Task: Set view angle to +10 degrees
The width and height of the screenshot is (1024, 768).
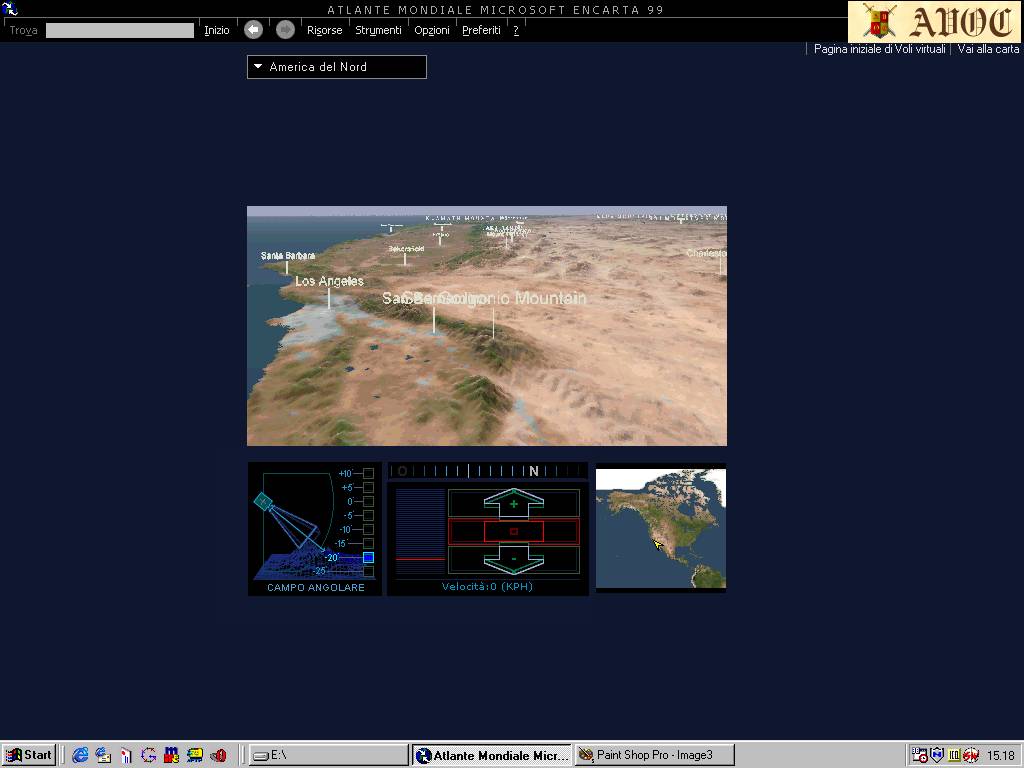Action: [368, 473]
